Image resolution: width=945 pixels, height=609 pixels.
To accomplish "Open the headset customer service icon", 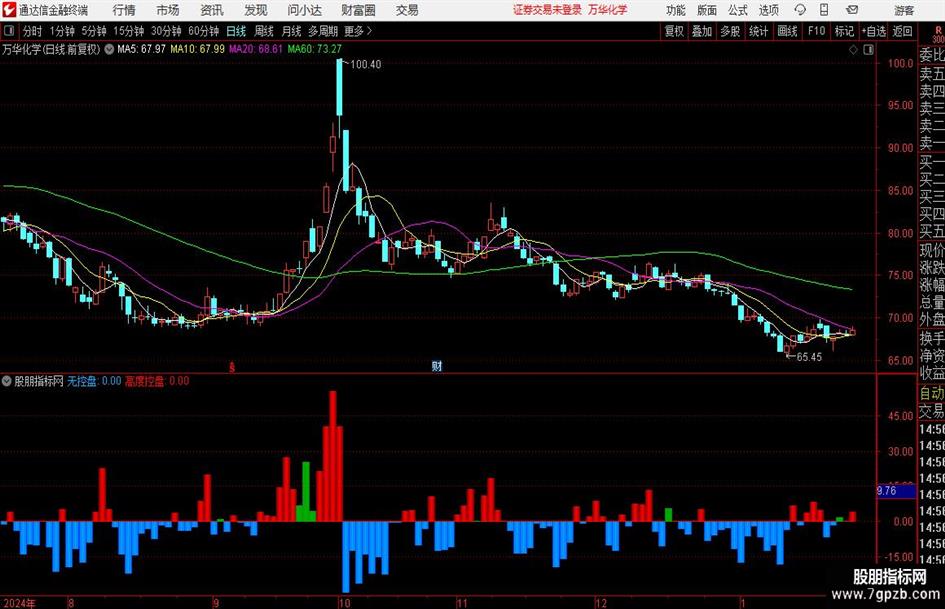I will [800, 10].
